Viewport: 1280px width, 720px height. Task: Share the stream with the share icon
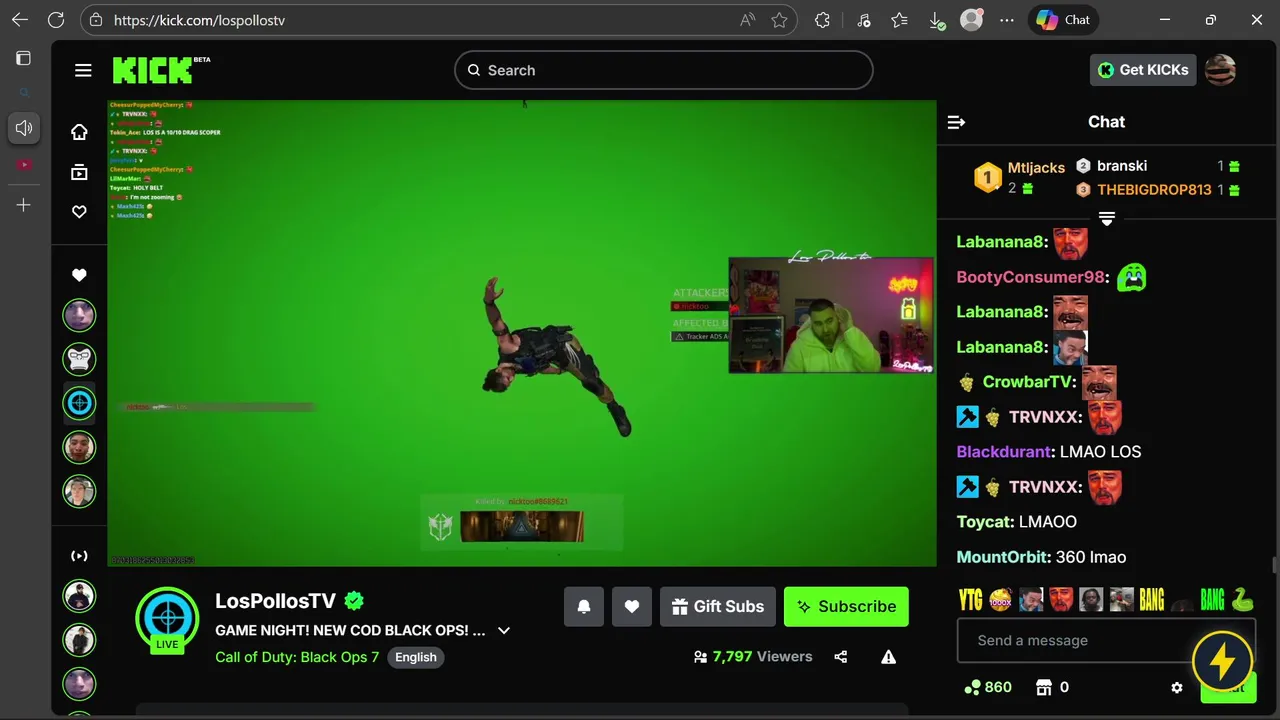[x=840, y=657]
